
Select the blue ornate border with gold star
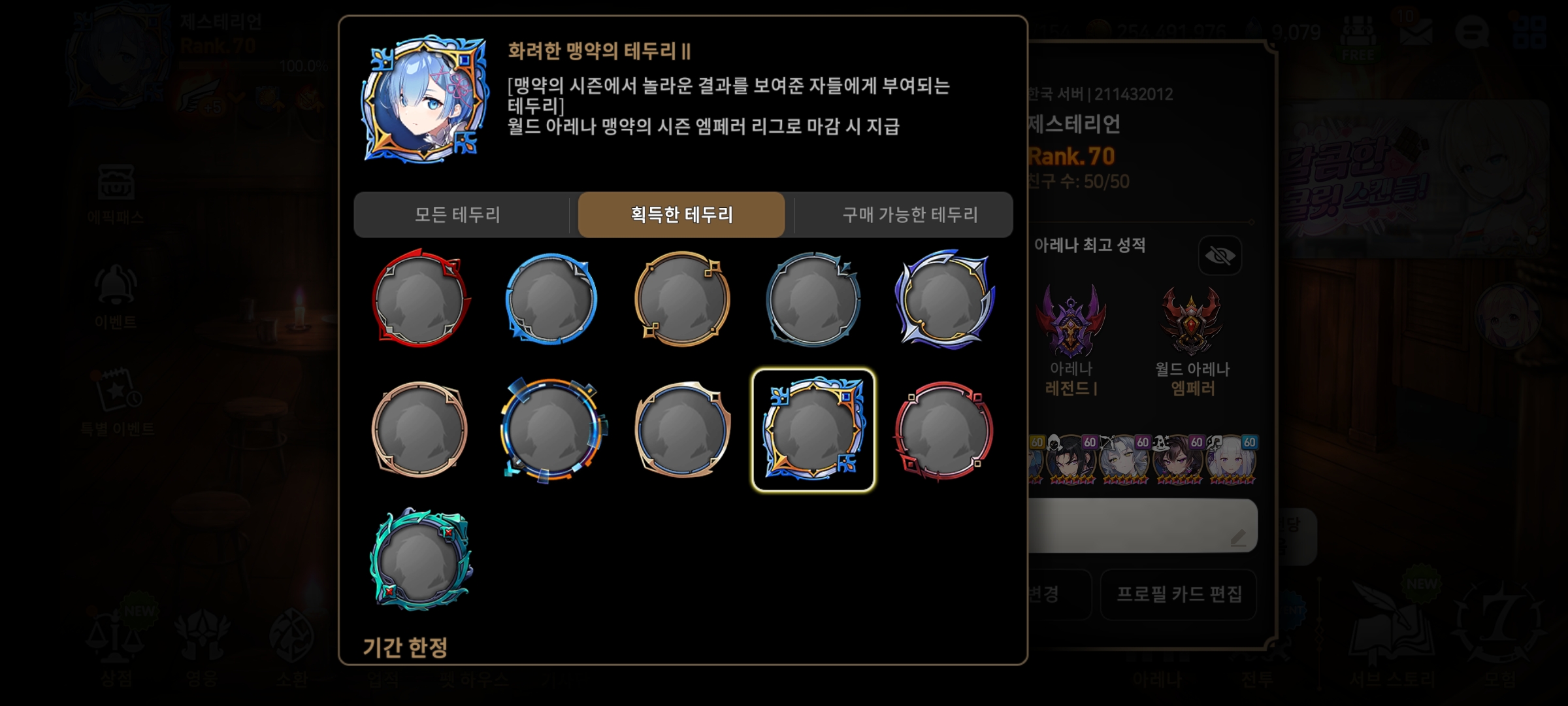point(813,429)
